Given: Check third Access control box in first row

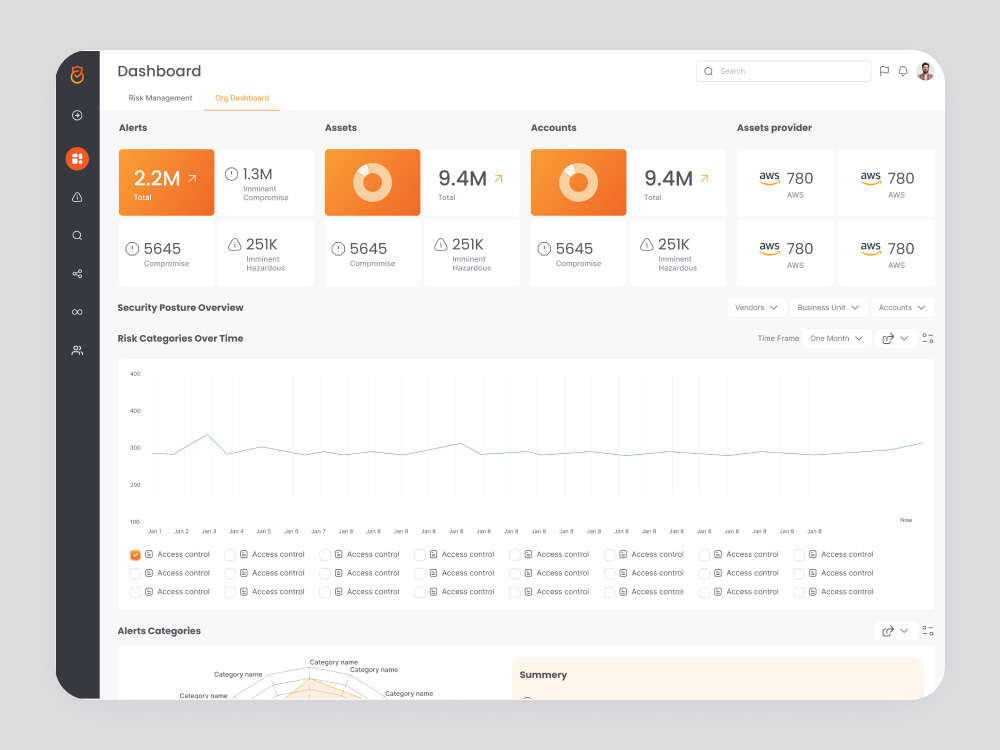Looking at the screenshot, I should tap(325, 555).
